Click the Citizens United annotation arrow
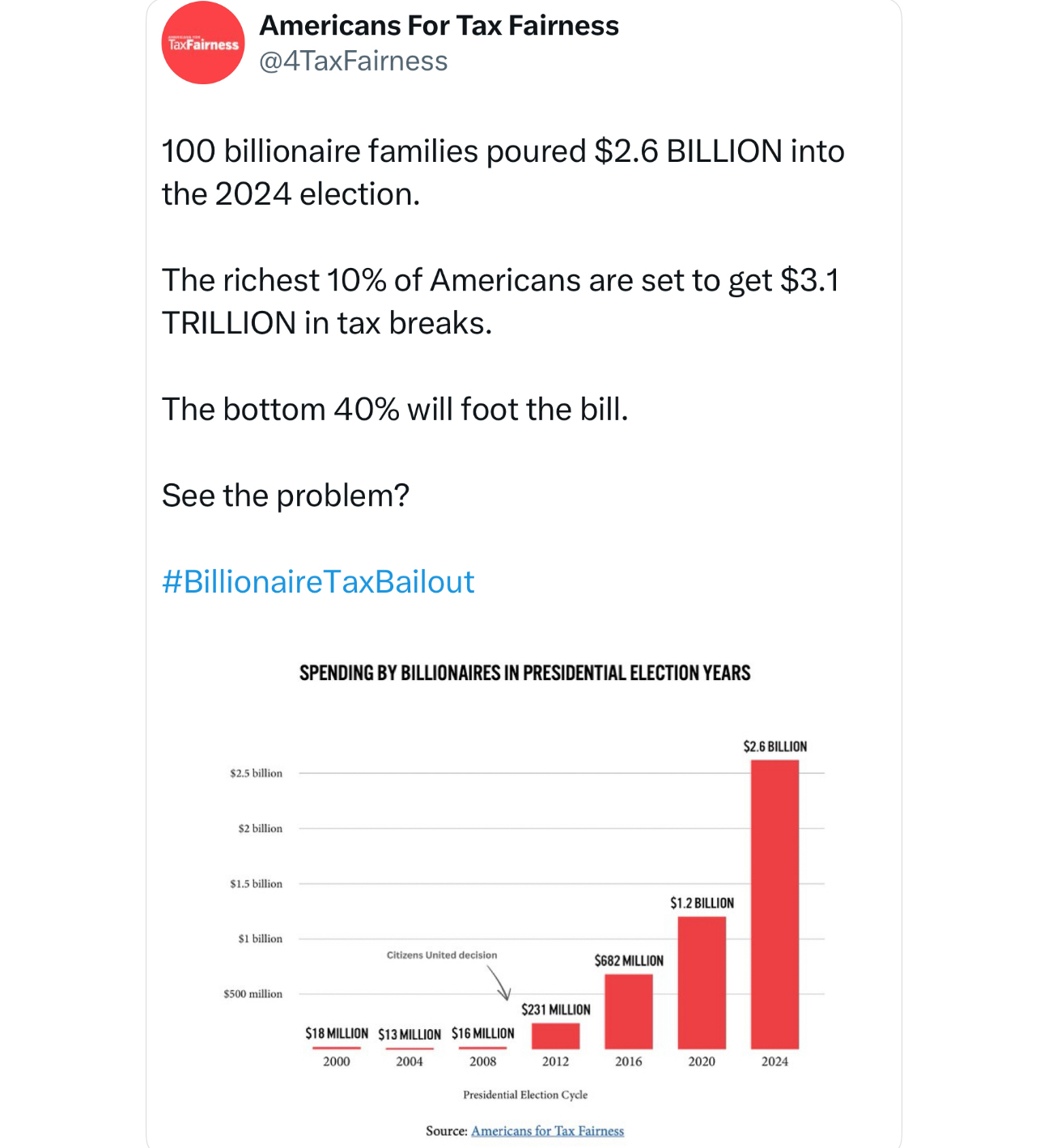 click(x=500, y=984)
